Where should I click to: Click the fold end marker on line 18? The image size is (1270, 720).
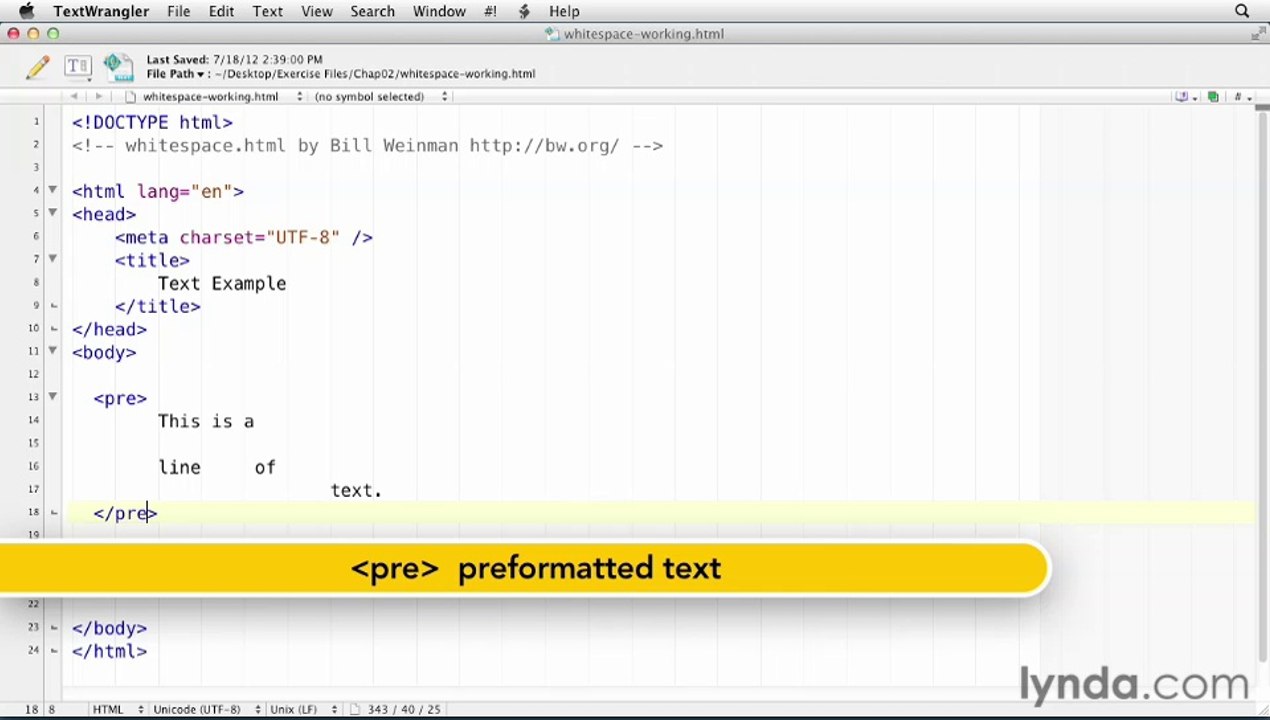coord(53,513)
